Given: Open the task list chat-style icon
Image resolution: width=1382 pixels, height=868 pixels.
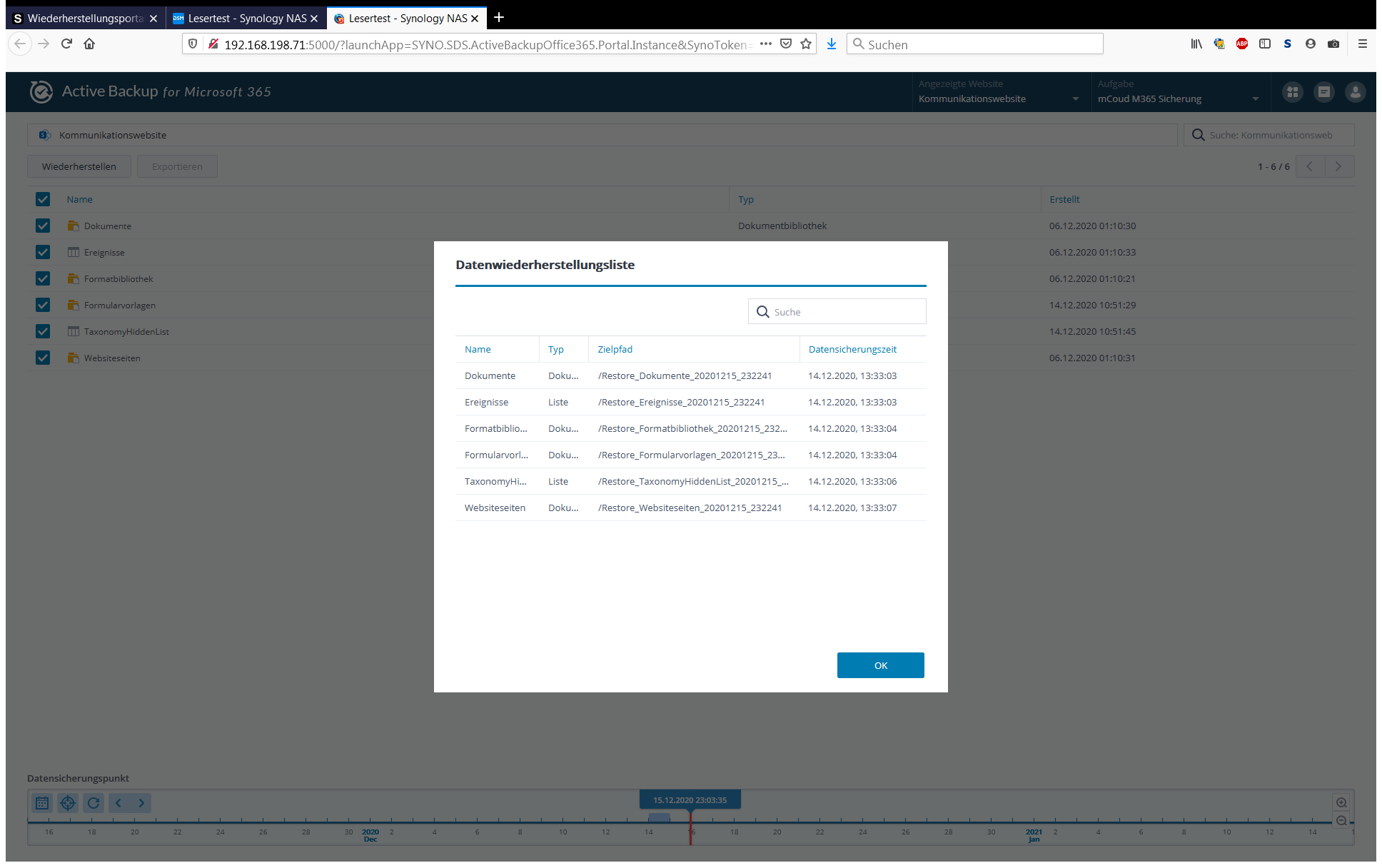Looking at the screenshot, I should tap(1323, 92).
